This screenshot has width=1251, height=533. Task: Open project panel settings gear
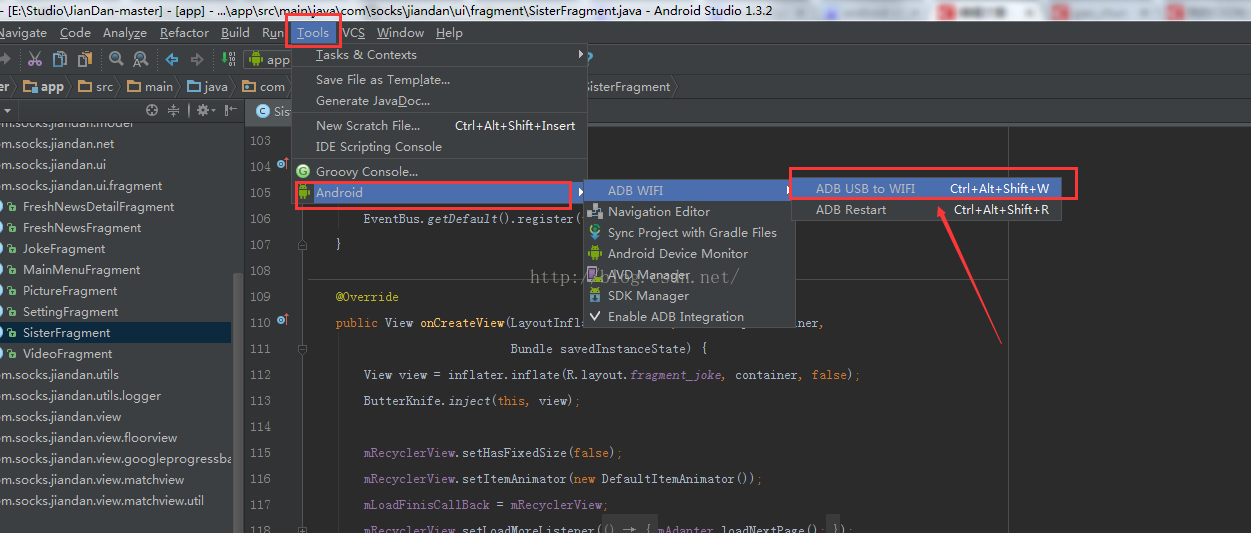point(204,110)
